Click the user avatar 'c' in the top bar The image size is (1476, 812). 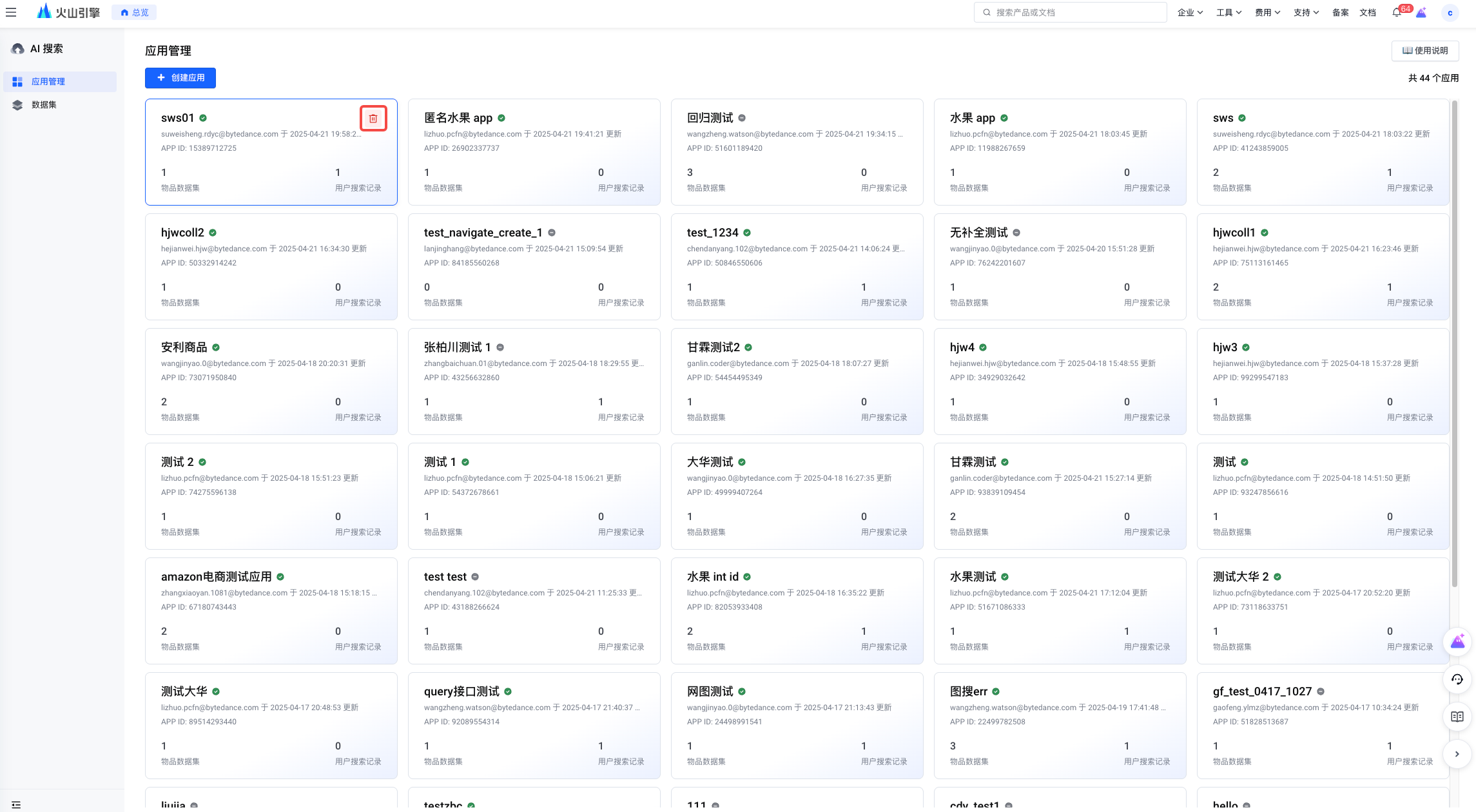click(x=1450, y=12)
